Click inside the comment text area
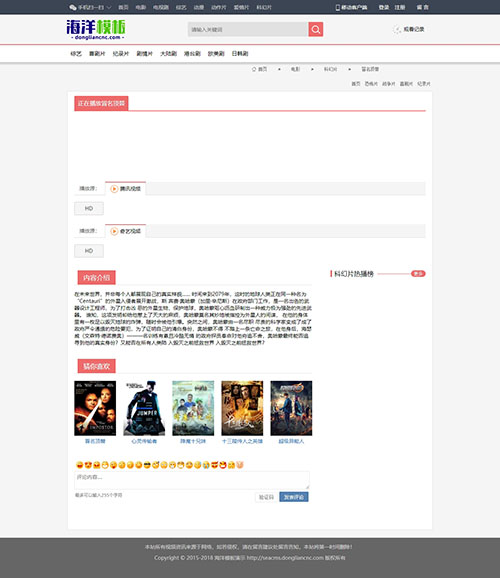Image resolution: width=500 pixels, height=578 pixels. [192, 480]
